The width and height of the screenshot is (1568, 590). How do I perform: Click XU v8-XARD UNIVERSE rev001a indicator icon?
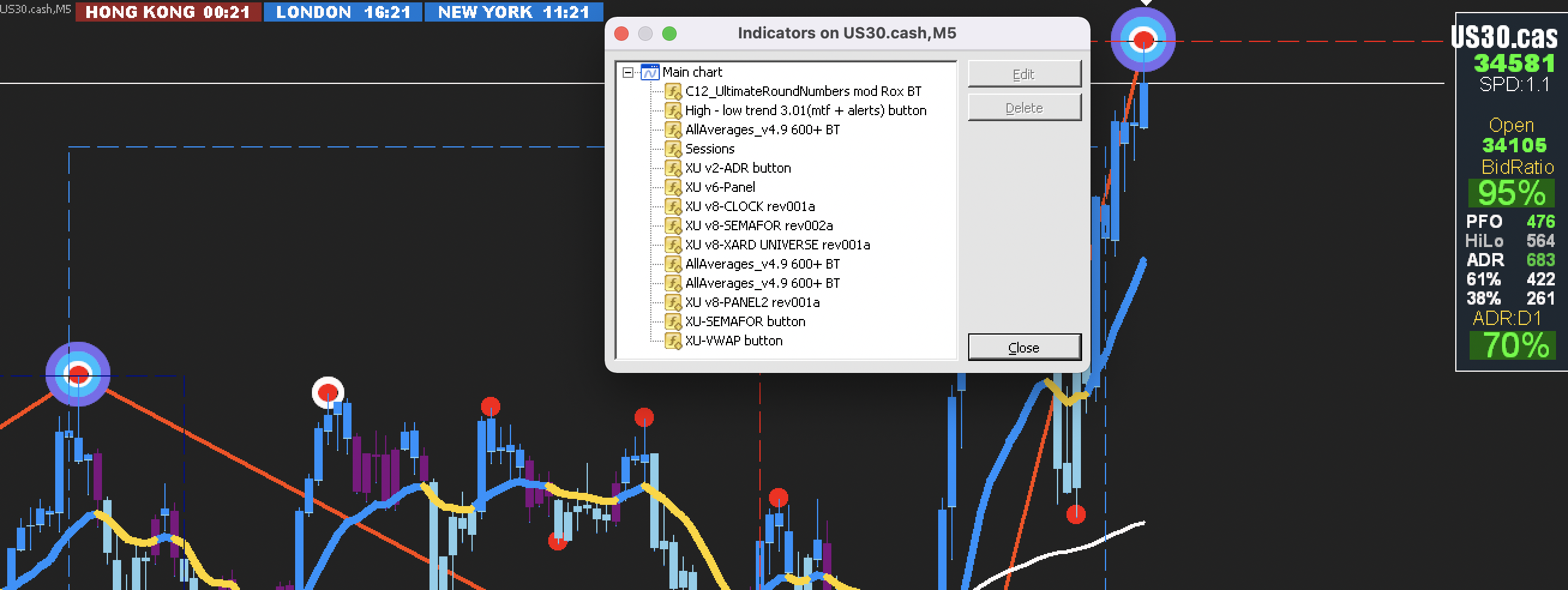[x=672, y=245]
